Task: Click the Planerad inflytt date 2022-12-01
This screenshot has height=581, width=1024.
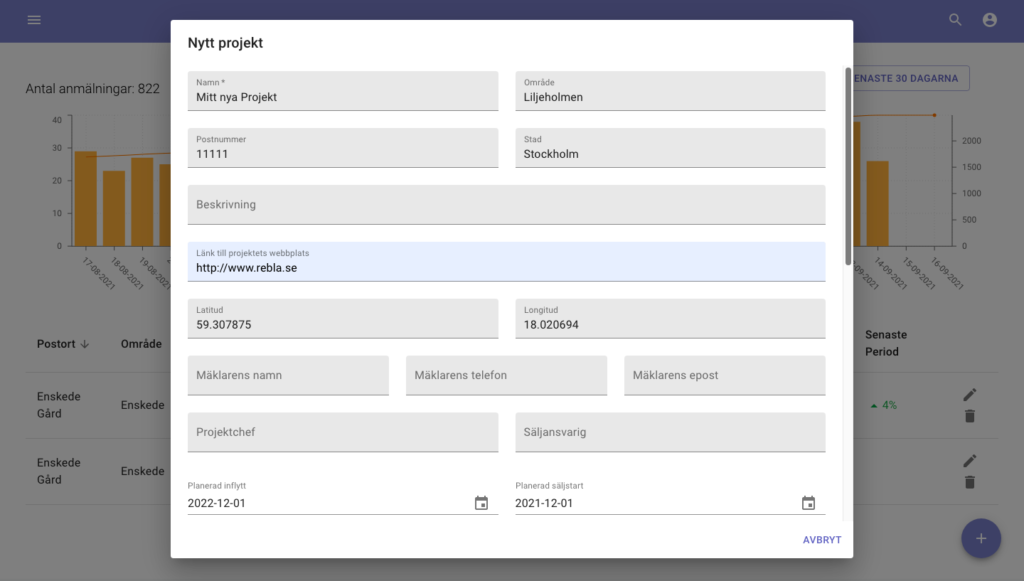Action: (216, 503)
